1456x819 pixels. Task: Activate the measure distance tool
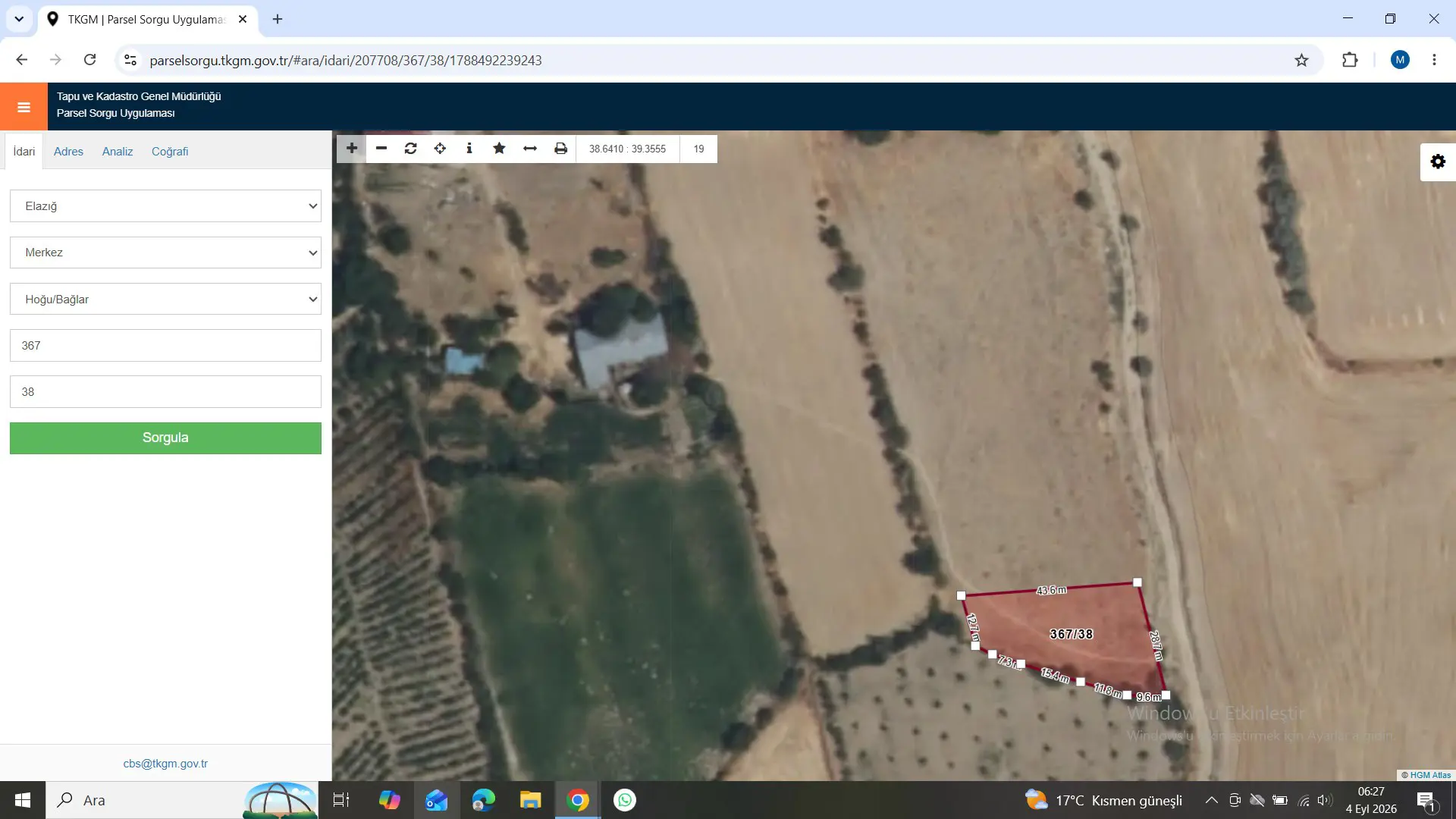coord(530,149)
